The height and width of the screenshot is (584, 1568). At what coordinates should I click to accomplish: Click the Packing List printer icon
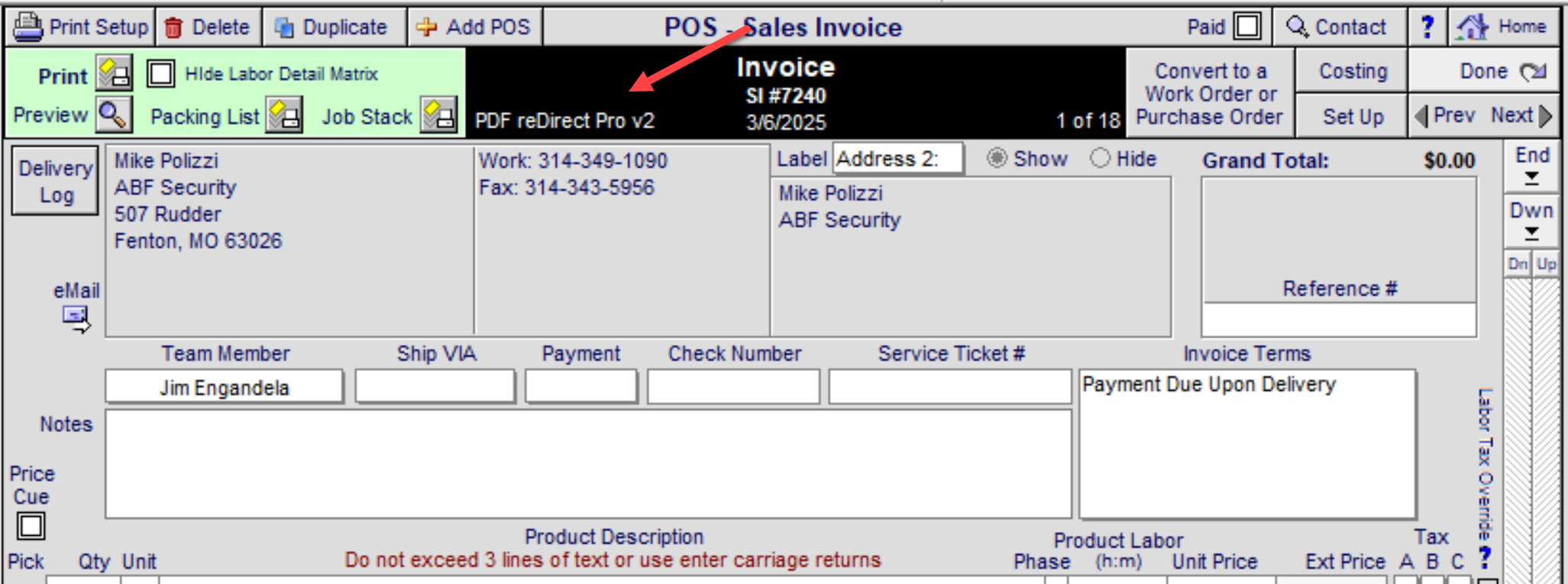284,116
